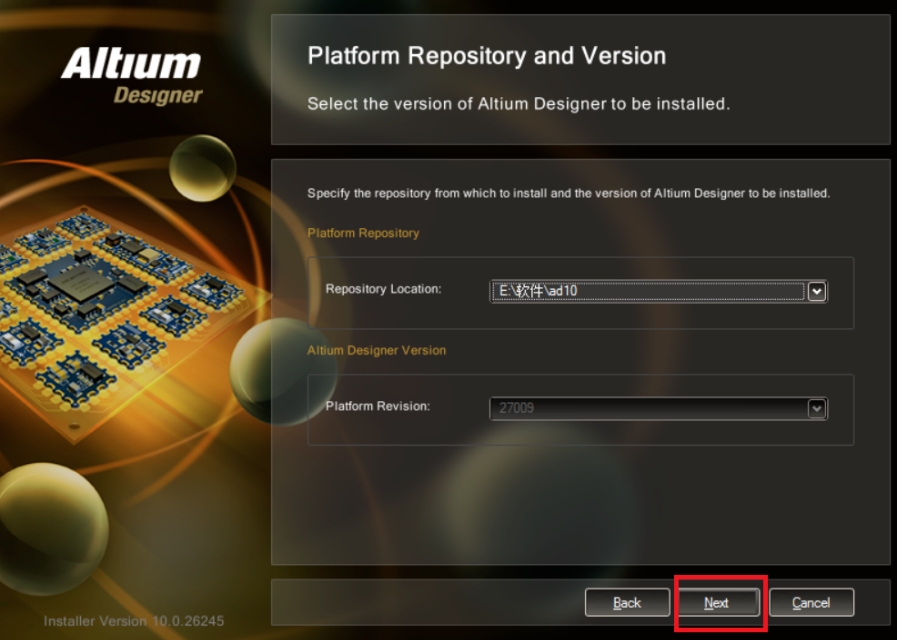Viewport: 897px width, 640px height.
Task: Click Back to return to previous step
Action: pos(627,603)
